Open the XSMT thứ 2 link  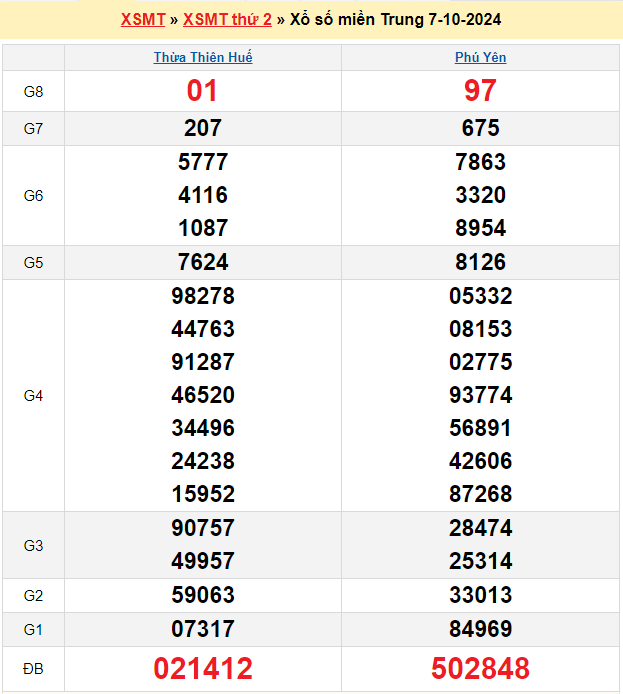[227, 20]
